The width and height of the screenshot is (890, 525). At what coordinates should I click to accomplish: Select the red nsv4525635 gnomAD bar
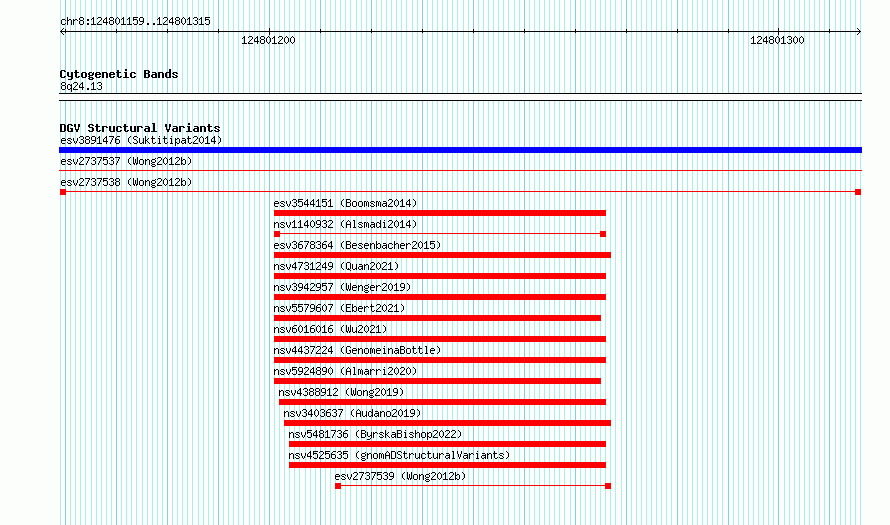[x=447, y=465]
